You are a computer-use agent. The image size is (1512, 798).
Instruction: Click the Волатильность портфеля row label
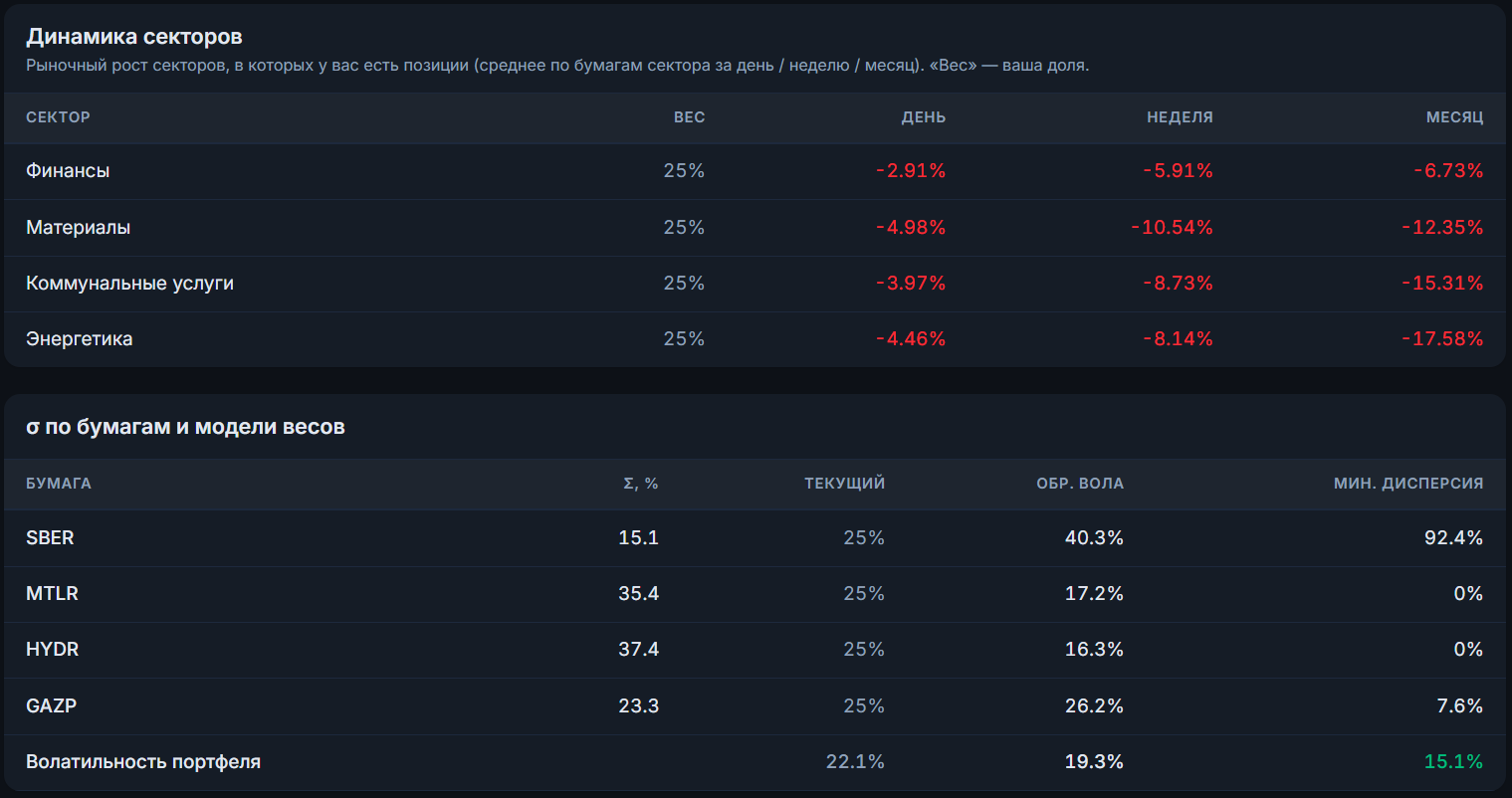(143, 762)
